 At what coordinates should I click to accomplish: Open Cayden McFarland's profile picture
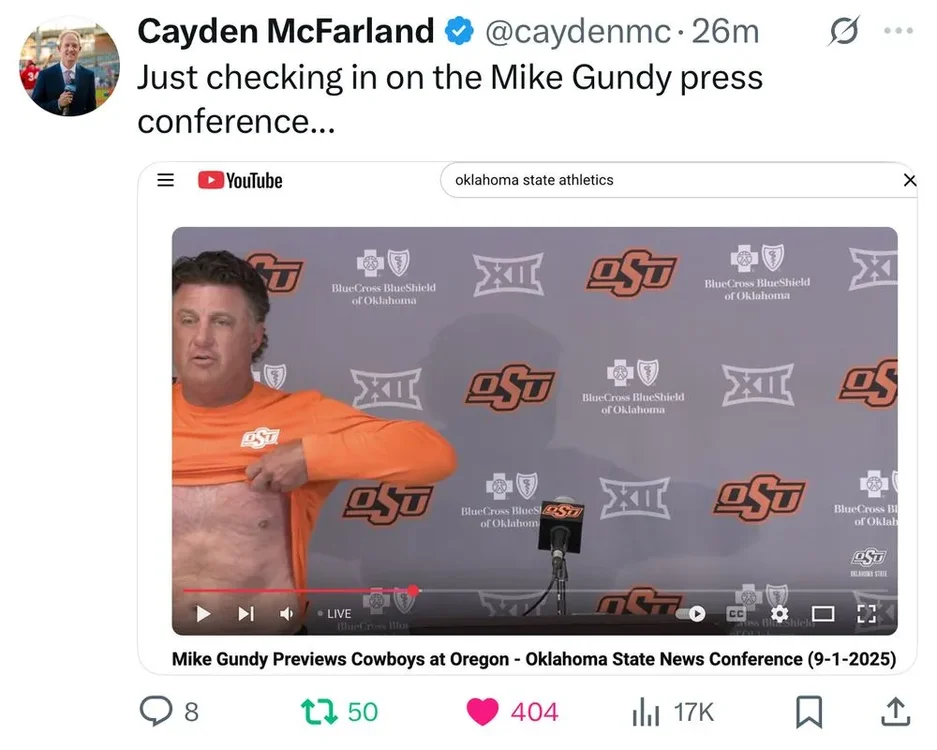(x=69, y=66)
